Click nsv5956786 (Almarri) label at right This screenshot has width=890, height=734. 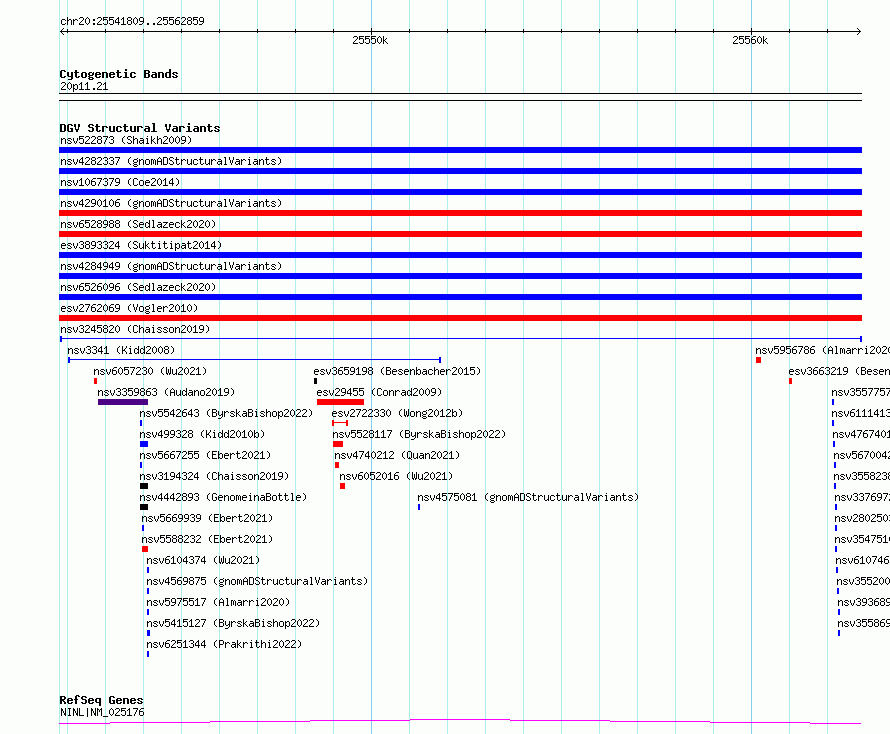pyautogui.click(x=822, y=350)
